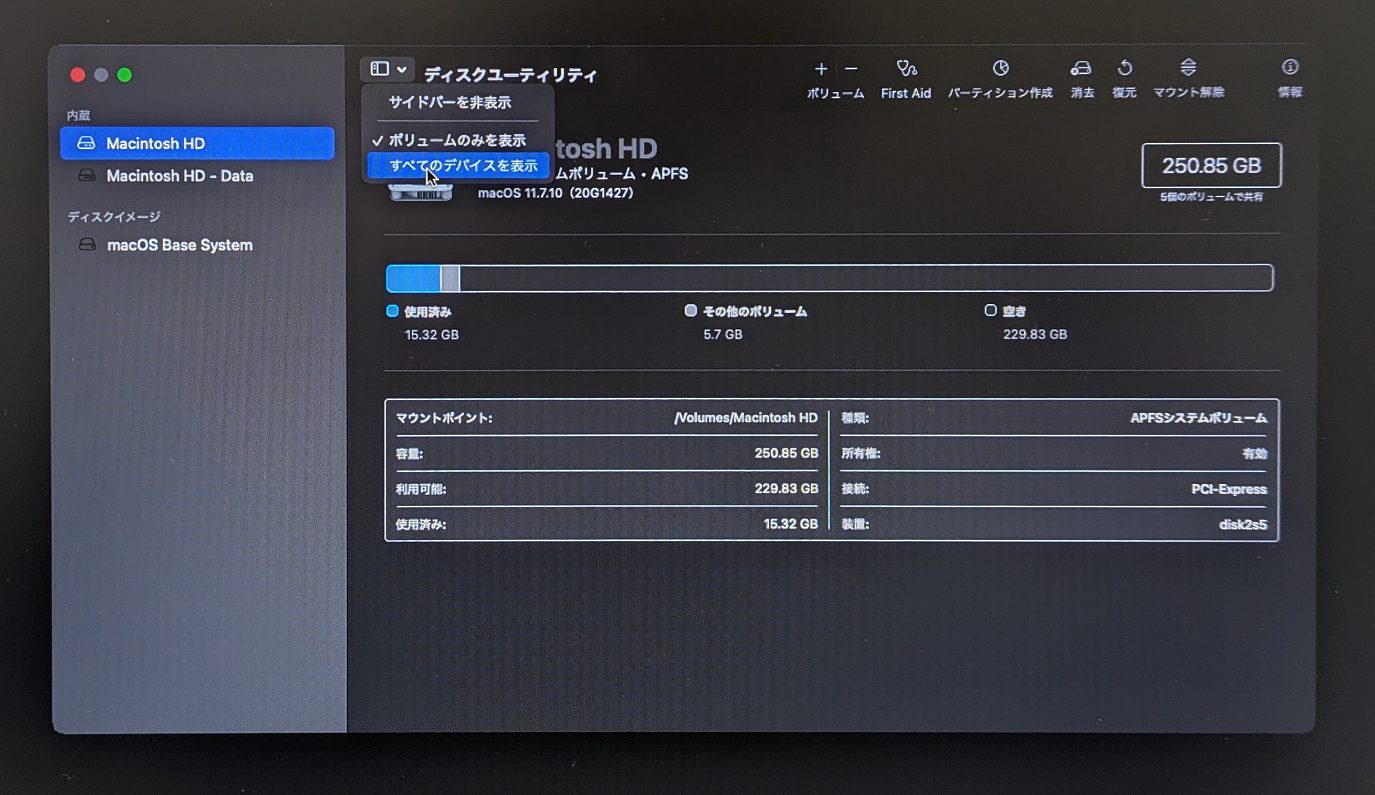This screenshot has height=795, width=1375.
Task: Toggle the sidebar view dropdown button
Action: [x=388, y=69]
